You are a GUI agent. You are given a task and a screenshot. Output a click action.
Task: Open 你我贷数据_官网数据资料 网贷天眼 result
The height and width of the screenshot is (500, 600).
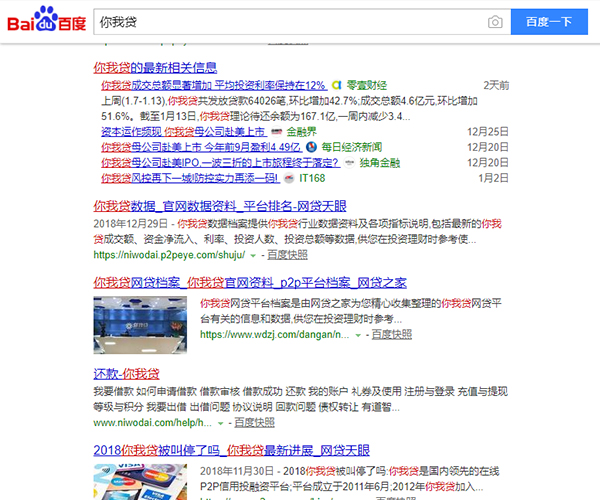216,205
